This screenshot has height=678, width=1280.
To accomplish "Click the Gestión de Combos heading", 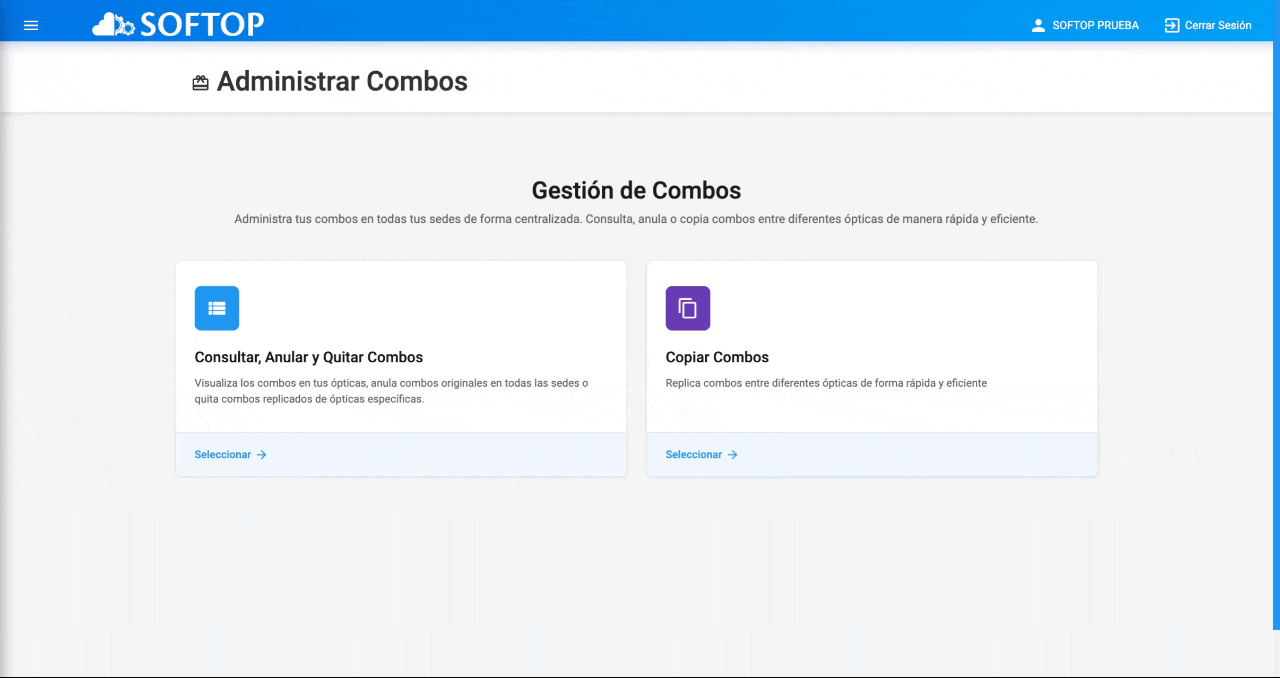I will pyautogui.click(x=637, y=190).
